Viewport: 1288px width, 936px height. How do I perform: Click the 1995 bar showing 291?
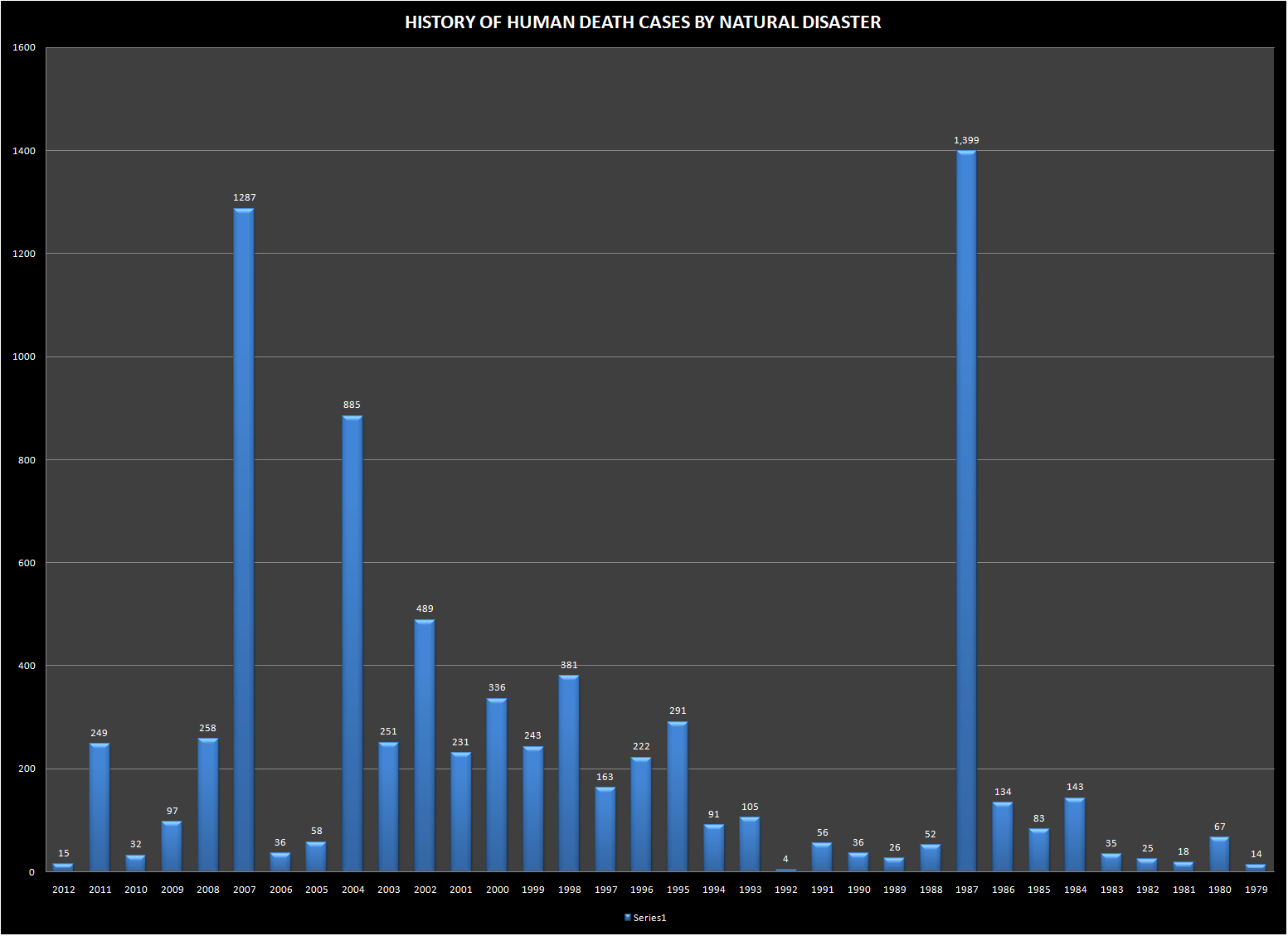[x=678, y=796]
